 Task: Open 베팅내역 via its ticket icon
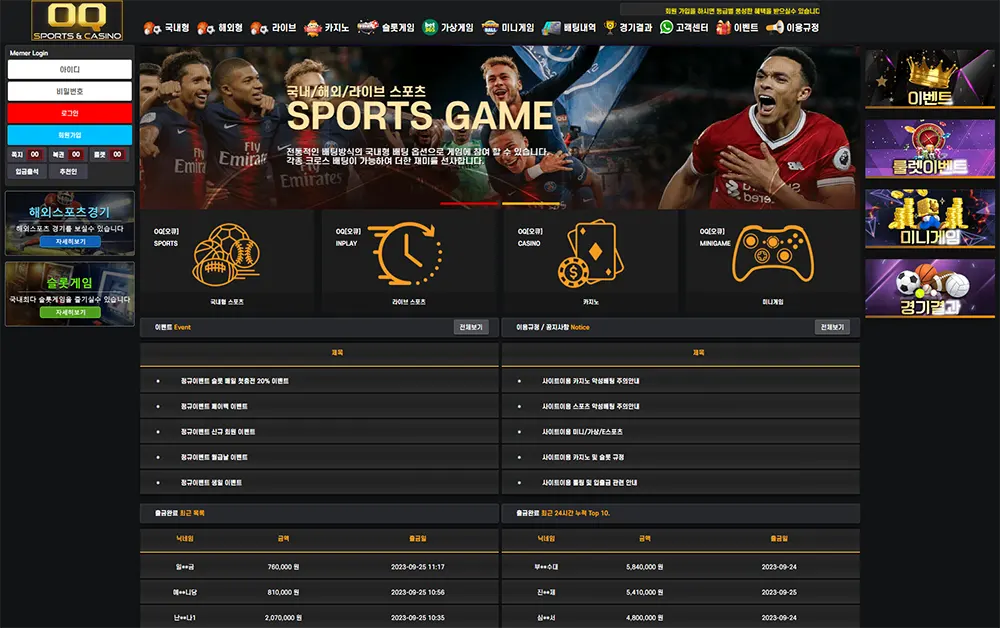pyautogui.click(x=551, y=27)
